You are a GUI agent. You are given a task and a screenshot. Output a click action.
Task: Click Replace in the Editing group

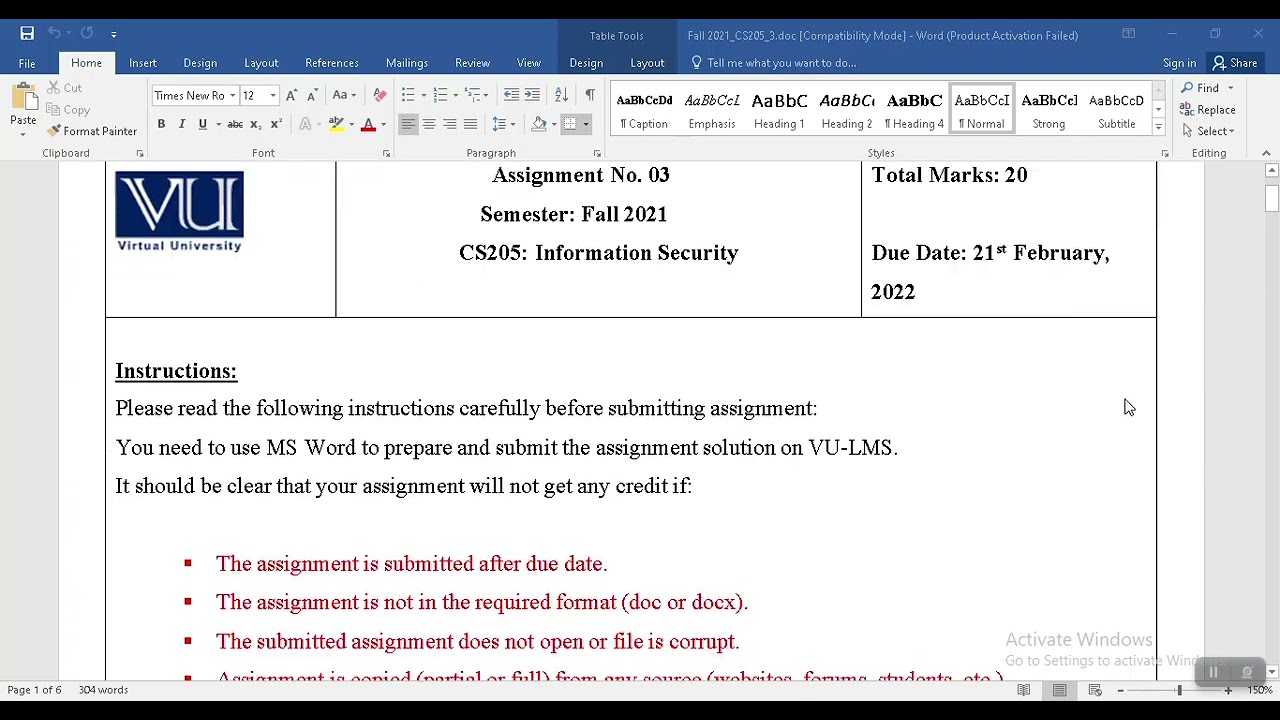click(x=1207, y=110)
